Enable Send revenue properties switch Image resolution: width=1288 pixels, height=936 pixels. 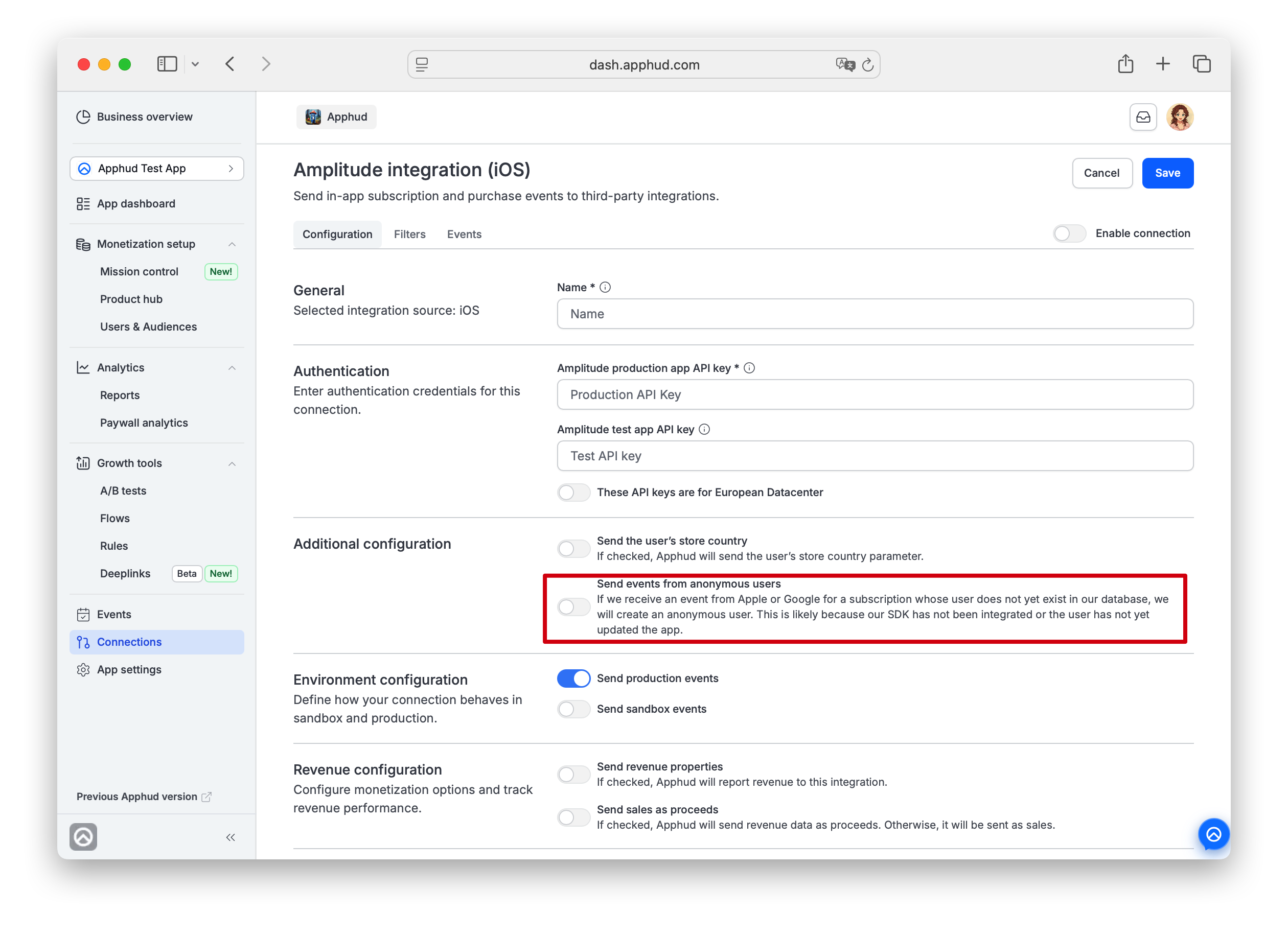click(x=573, y=774)
